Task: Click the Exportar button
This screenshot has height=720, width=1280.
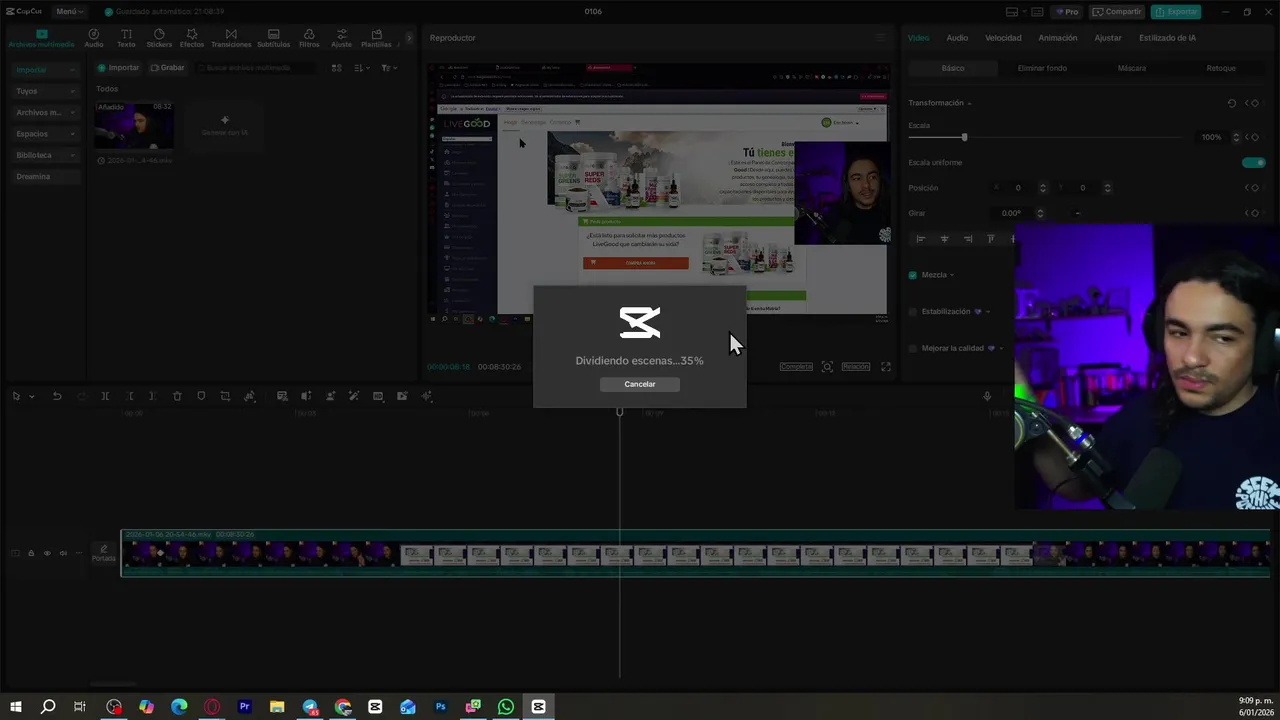Action: 1176,12
